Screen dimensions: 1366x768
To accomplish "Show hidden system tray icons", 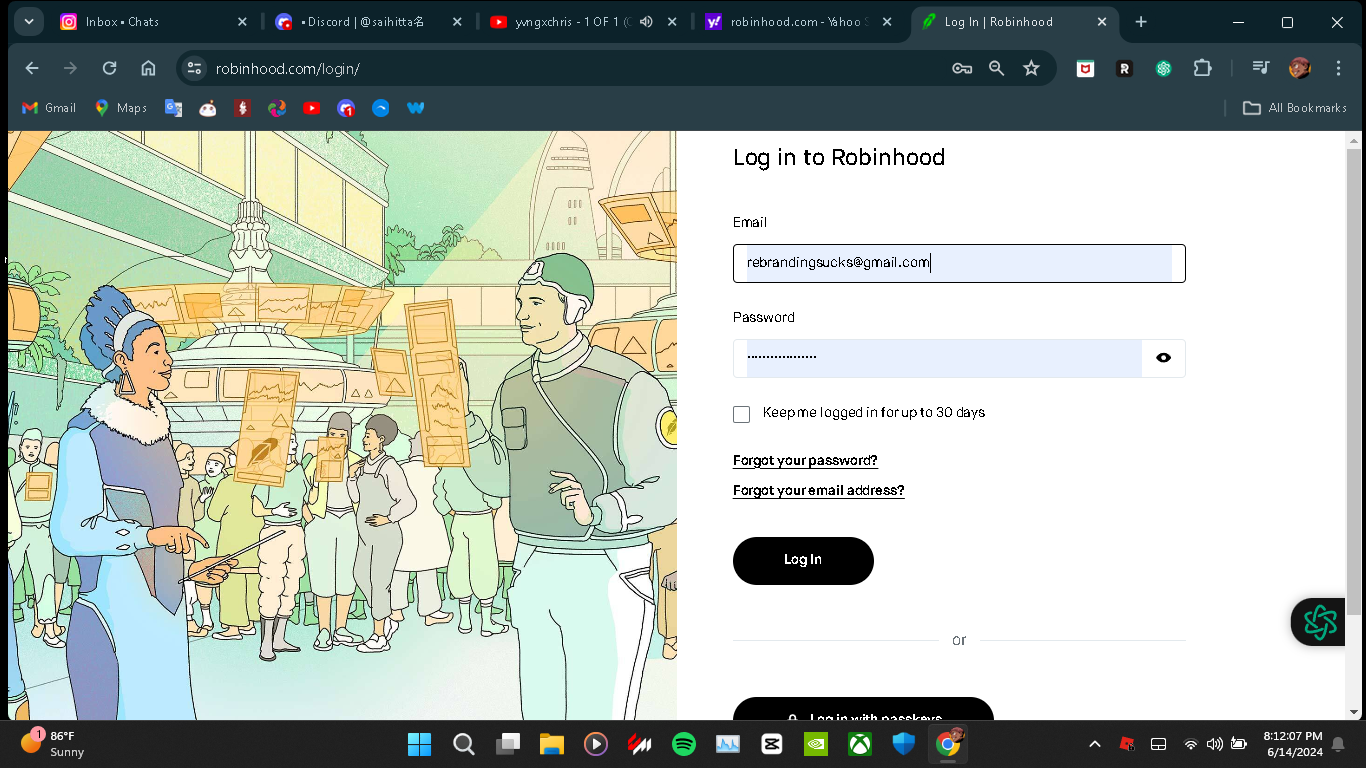I will [1095, 744].
